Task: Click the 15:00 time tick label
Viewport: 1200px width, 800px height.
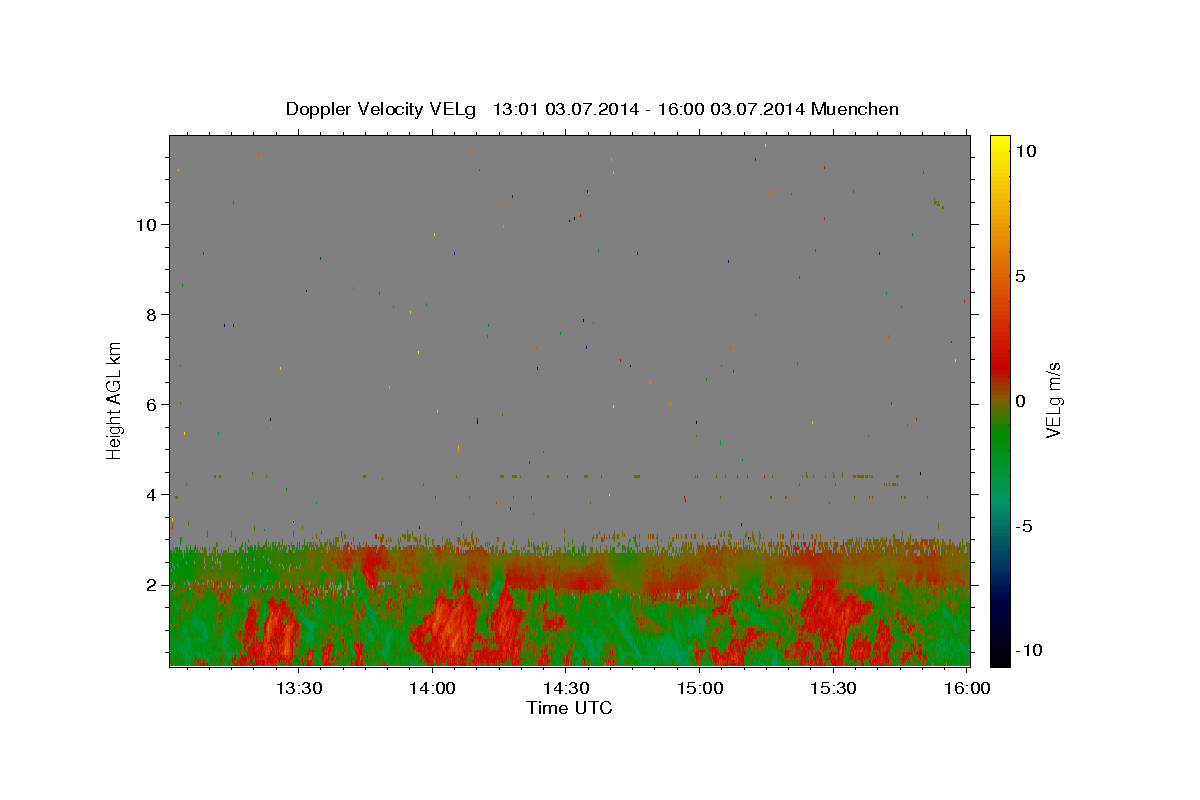Action: [700, 688]
